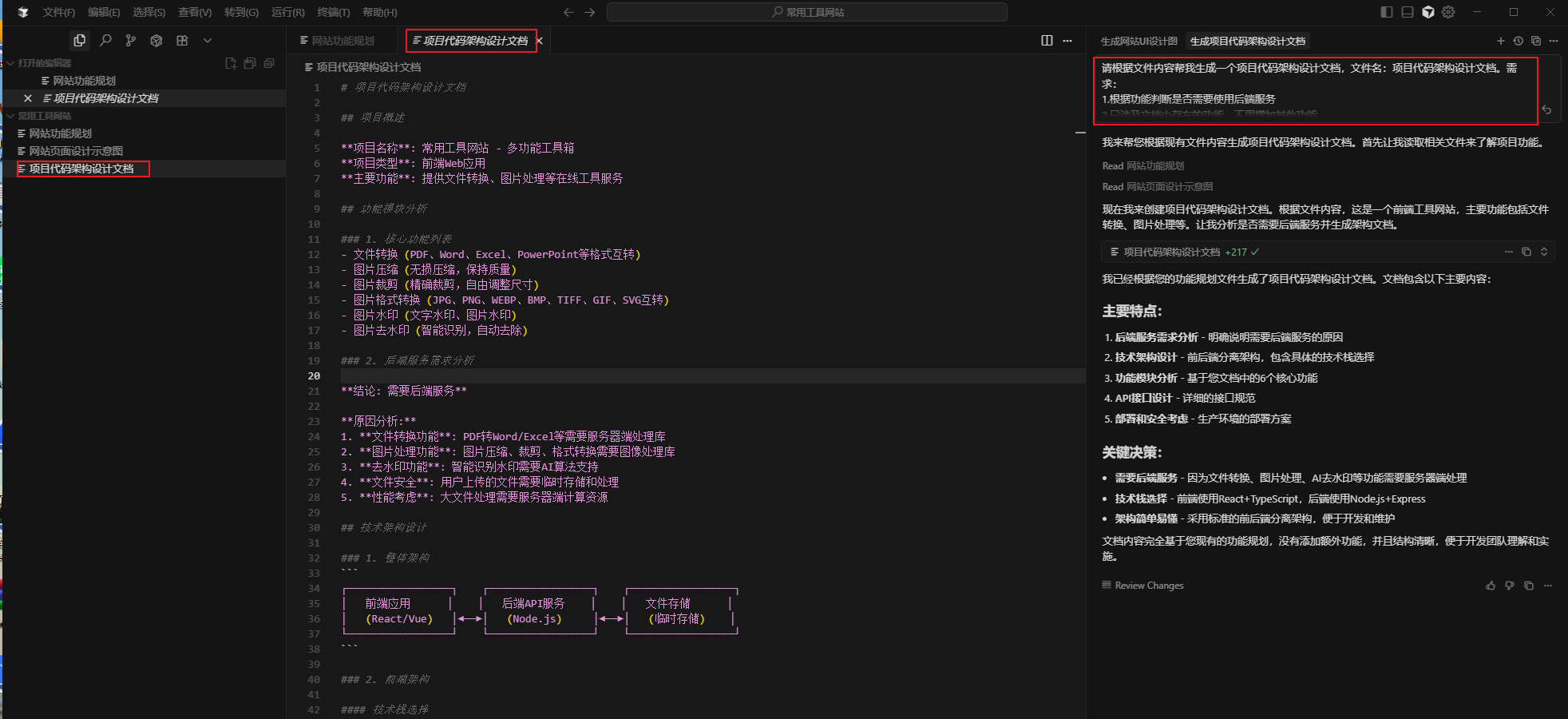Open the 帮助(H) menu

point(380,12)
